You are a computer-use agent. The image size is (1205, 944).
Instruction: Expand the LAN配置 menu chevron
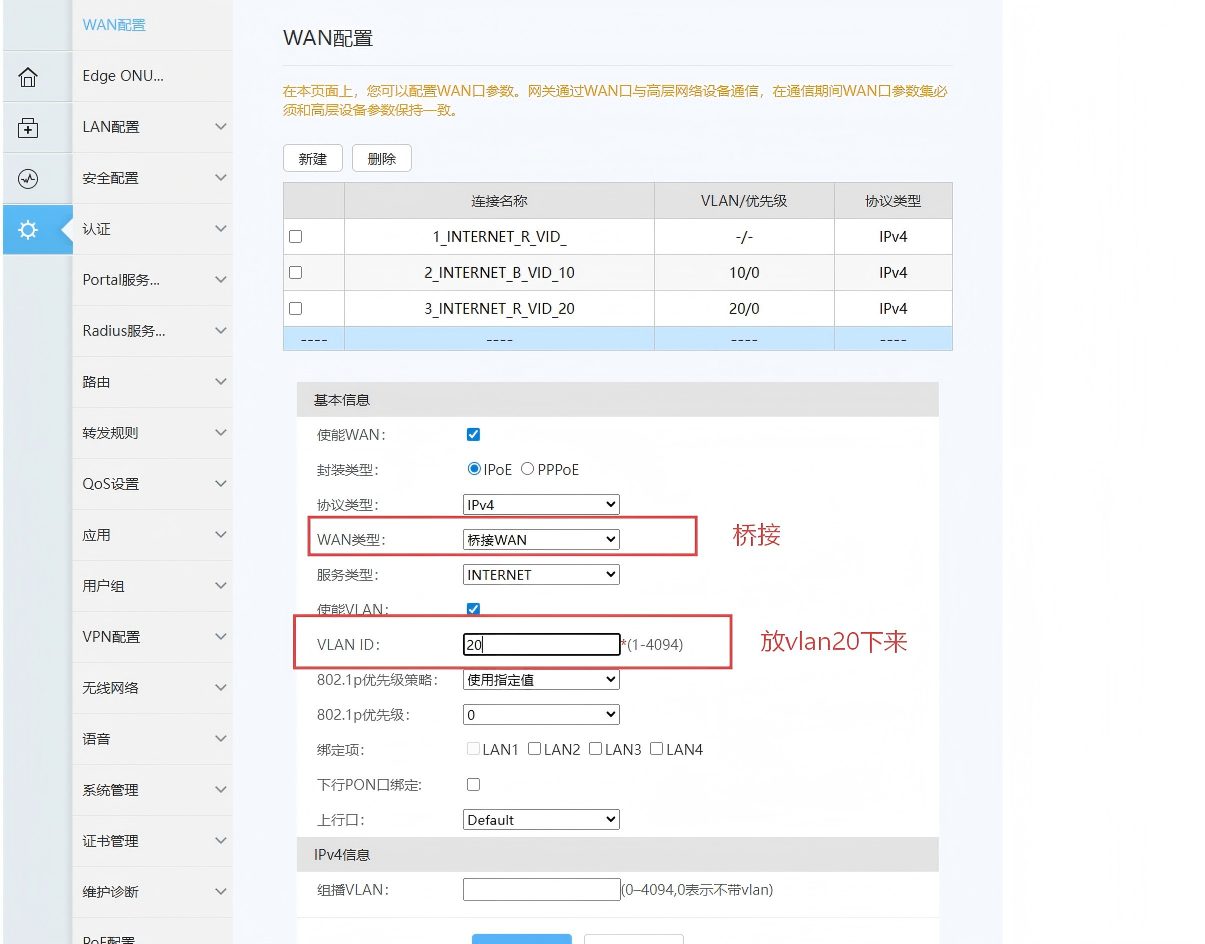pos(221,127)
